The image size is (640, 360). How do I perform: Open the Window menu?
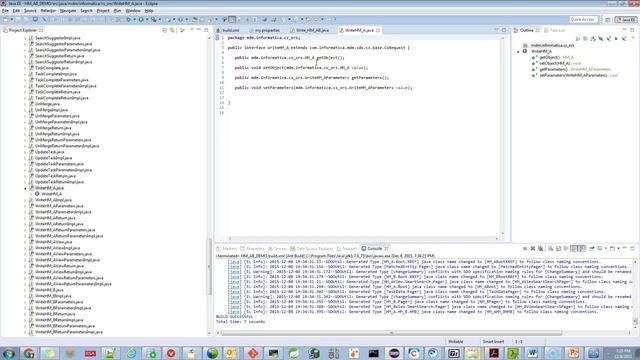pos(133,11)
